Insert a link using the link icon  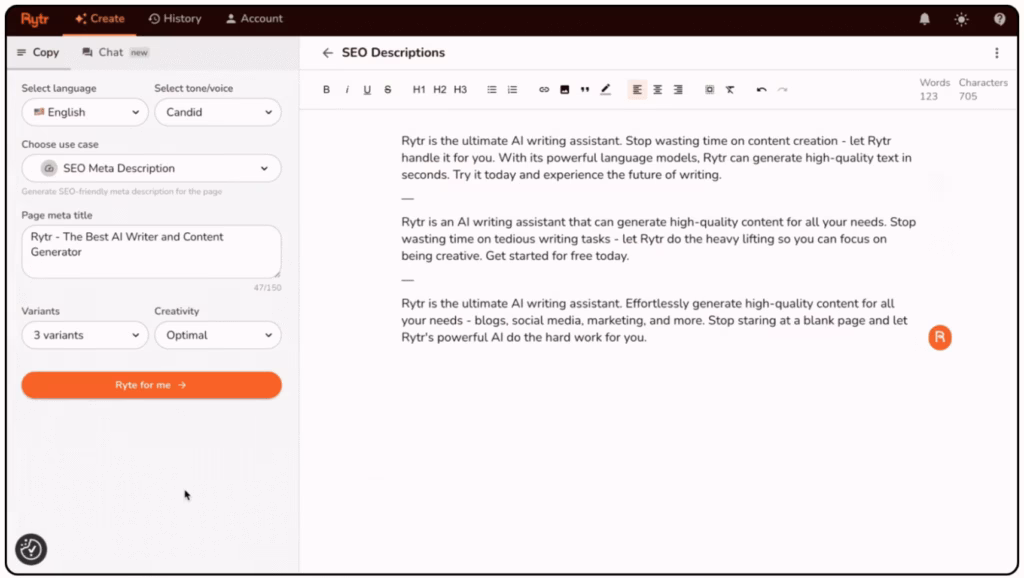click(544, 90)
